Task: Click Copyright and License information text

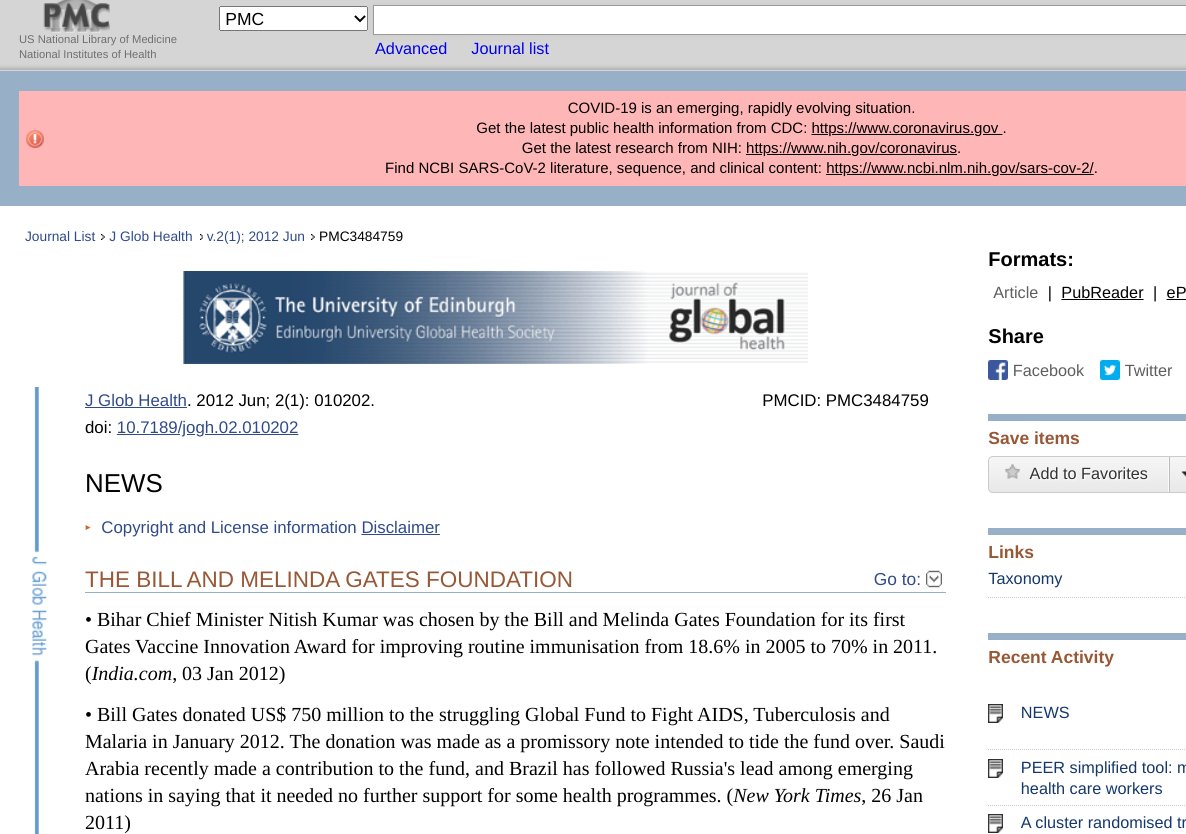Action: (x=228, y=528)
